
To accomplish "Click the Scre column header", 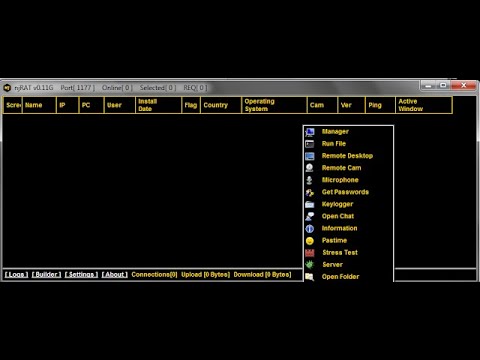I will [x=13, y=105].
